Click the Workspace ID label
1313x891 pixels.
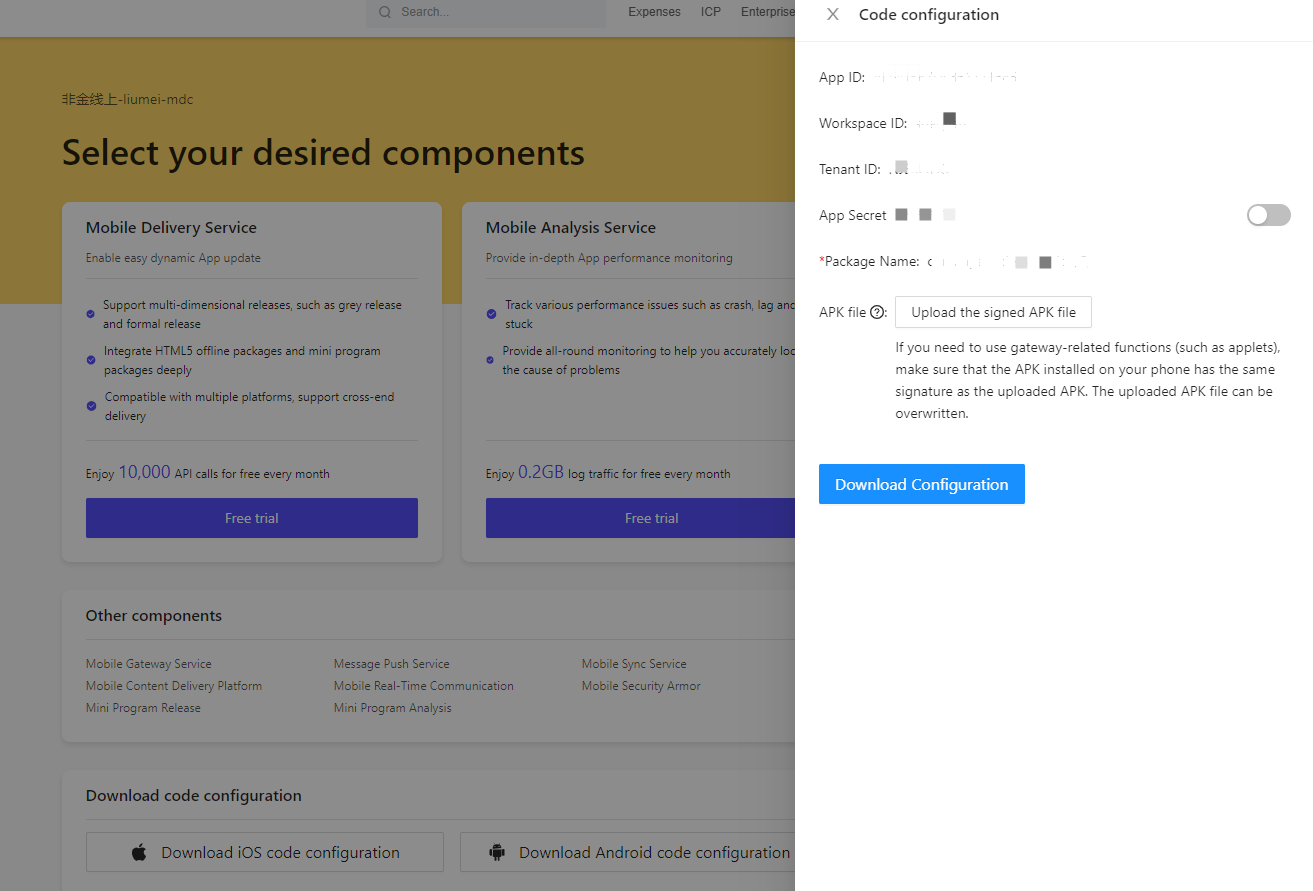tap(863, 124)
